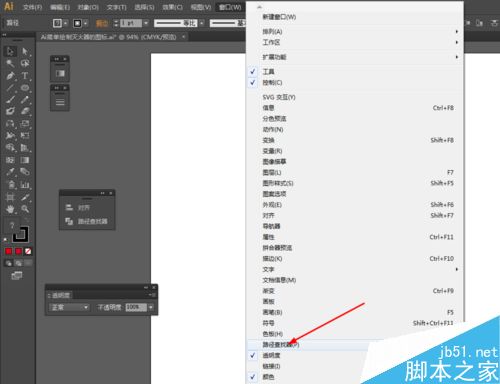The image size is (500, 384).
Task: Open the fill color dropdown in control bar
Action: pyautogui.click(x=66, y=23)
